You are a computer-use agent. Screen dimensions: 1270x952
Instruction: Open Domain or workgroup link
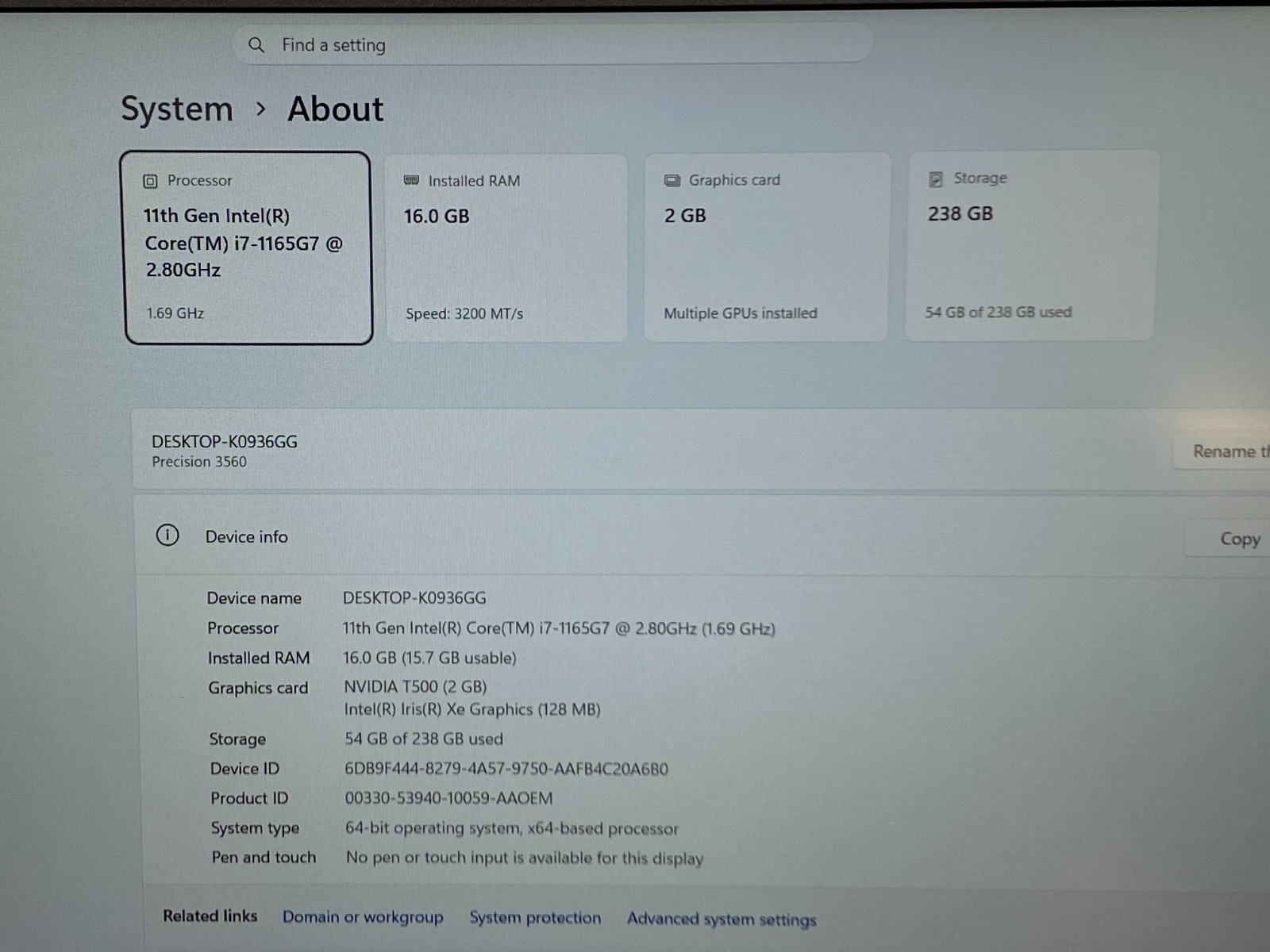coord(363,916)
